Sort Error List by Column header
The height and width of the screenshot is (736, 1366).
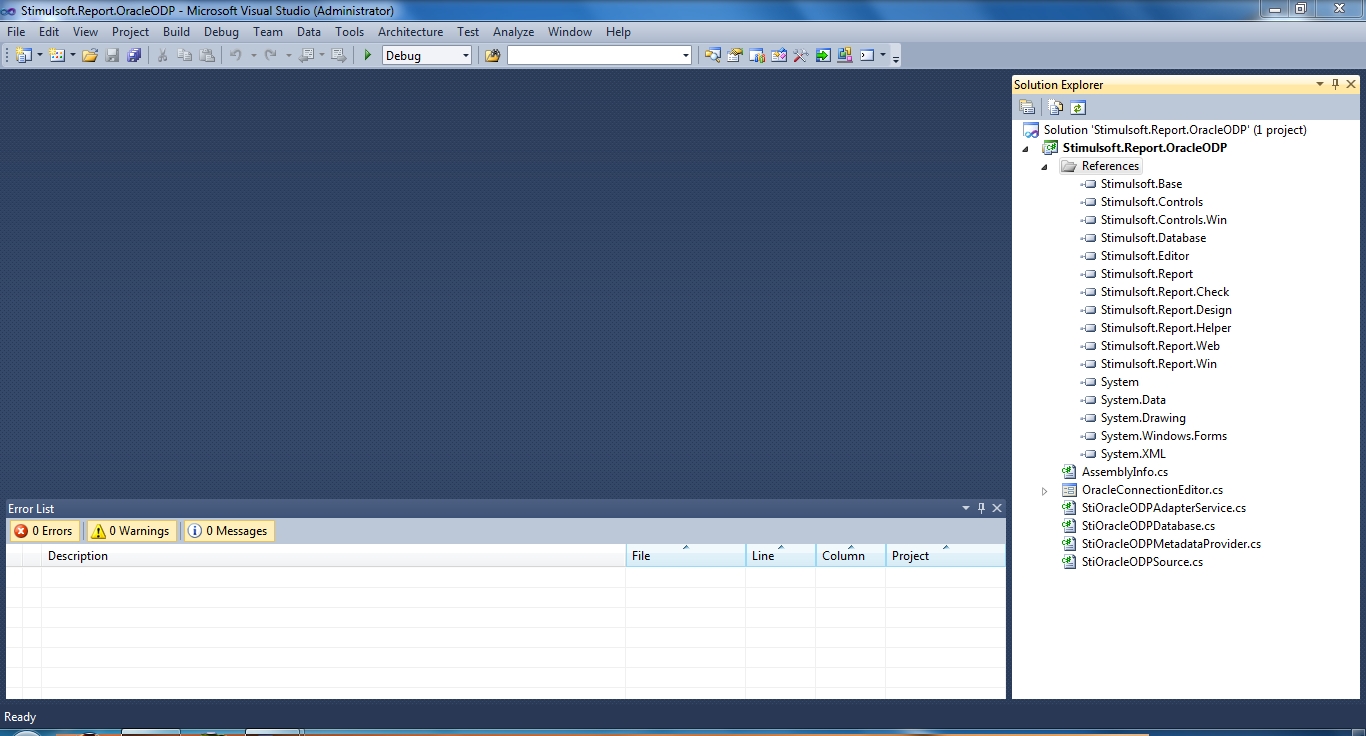851,556
